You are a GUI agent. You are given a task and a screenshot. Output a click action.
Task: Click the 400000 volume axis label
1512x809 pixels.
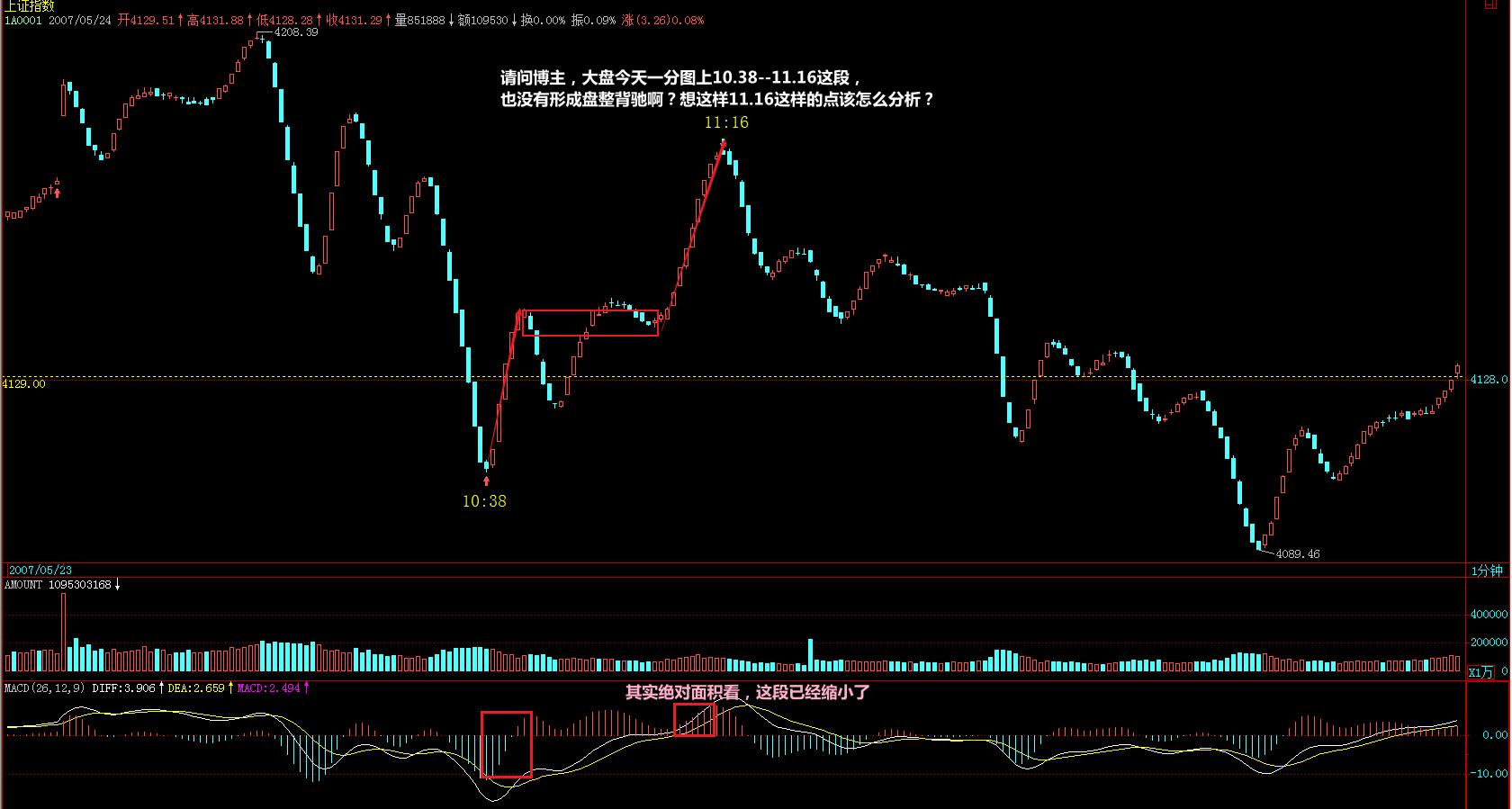pyautogui.click(x=1489, y=615)
